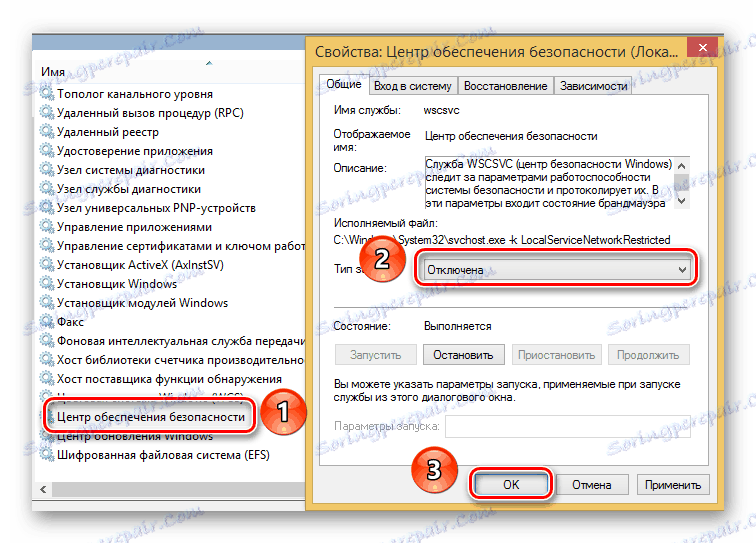This screenshot has width=756, height=543.
Task: Click the Остановить button
Action: [463, 355]
